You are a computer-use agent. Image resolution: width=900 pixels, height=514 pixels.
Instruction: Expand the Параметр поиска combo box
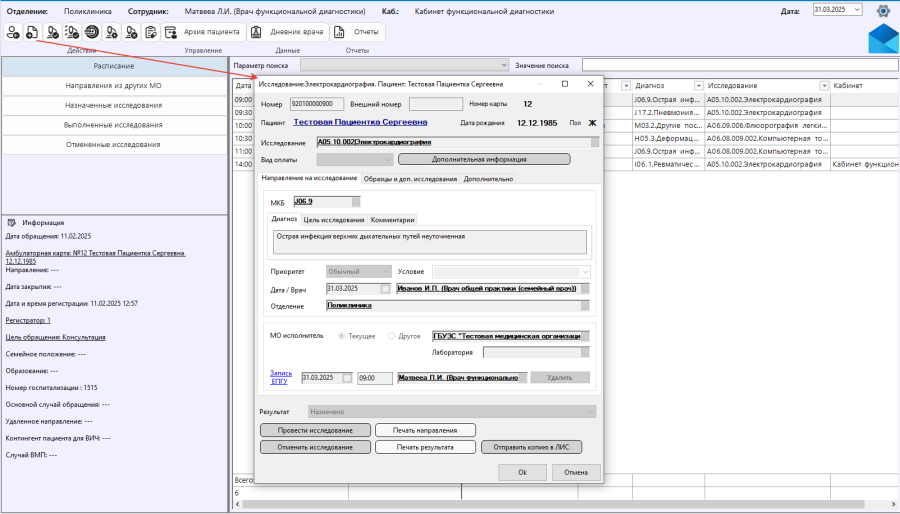click(x=503, y=65)
